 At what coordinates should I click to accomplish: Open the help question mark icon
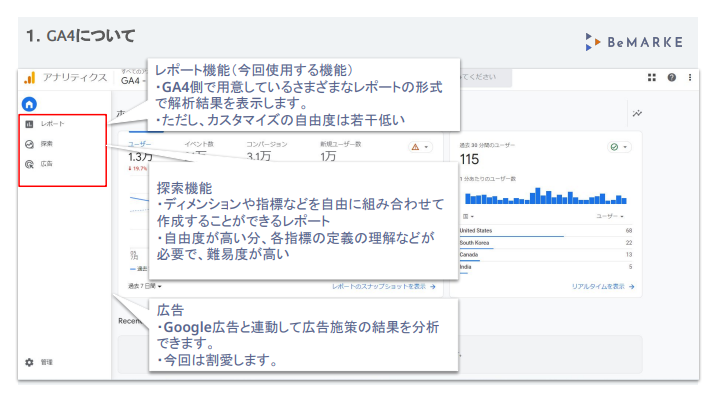click(x=671, y=78)
